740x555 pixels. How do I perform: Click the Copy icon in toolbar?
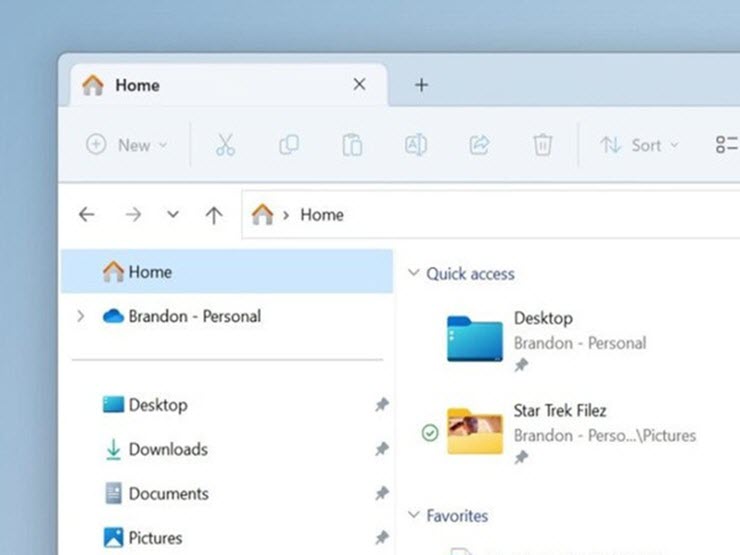(x=288, y=145)
